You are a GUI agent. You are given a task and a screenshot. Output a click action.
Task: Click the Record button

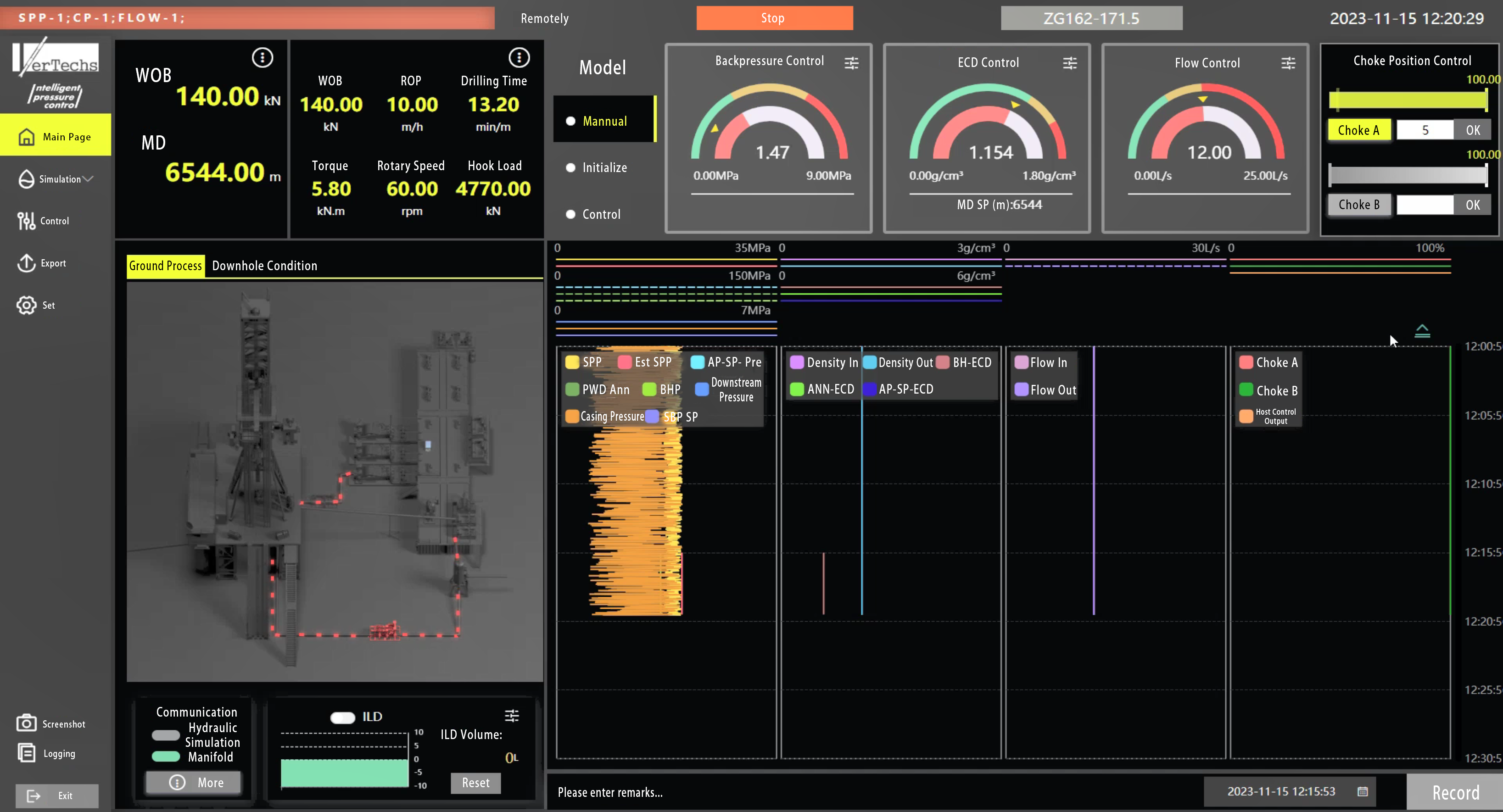pyautogui.click(x=1454, y=792)
